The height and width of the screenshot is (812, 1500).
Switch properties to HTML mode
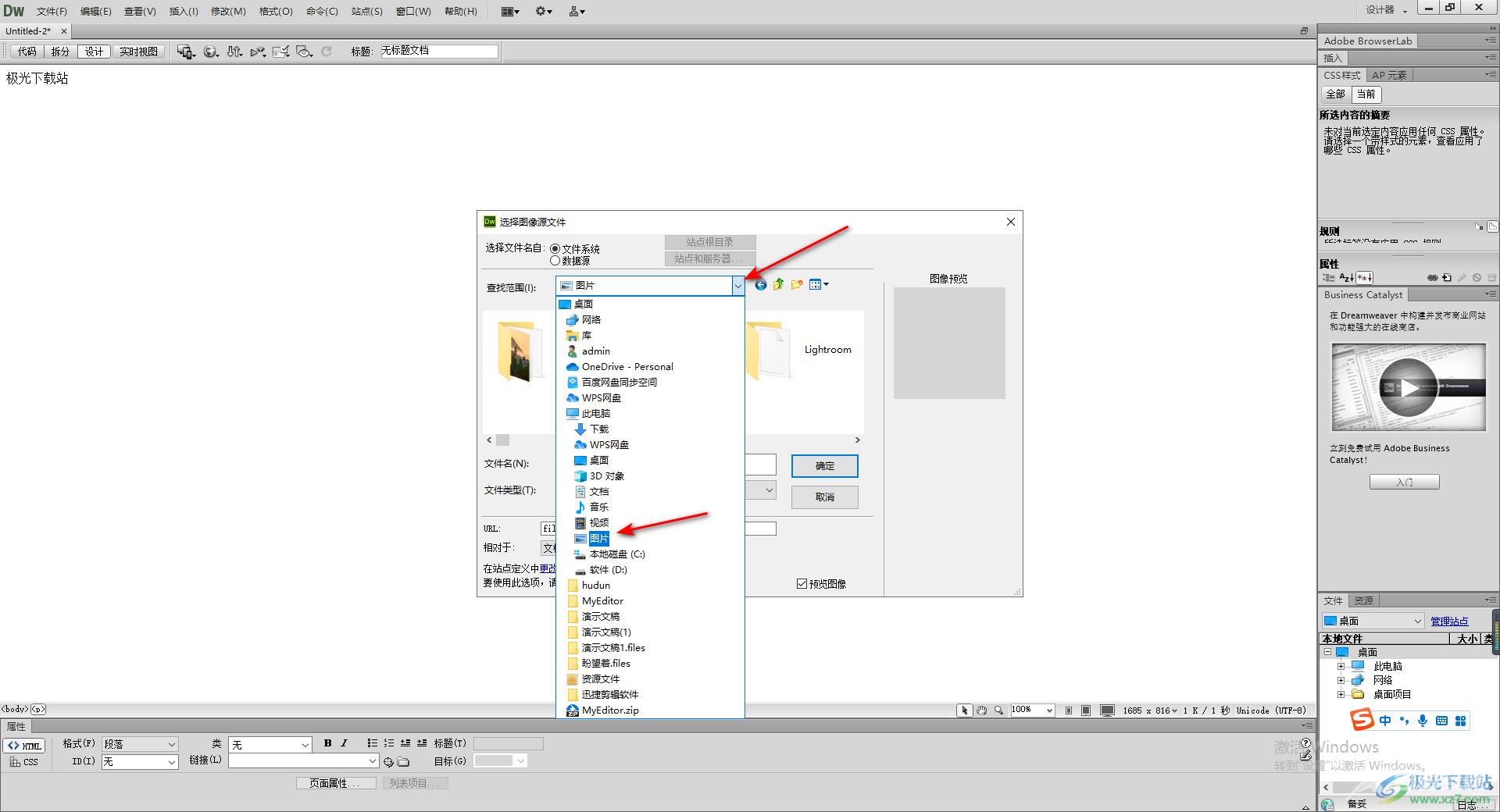point(24,746)
